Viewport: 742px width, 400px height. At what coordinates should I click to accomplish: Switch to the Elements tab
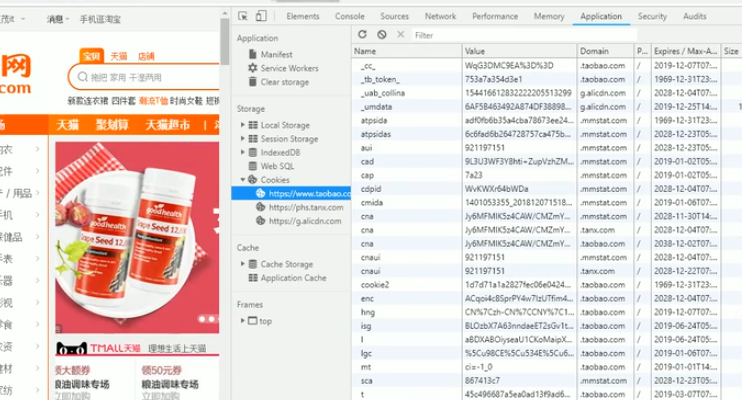coord(303,16)
